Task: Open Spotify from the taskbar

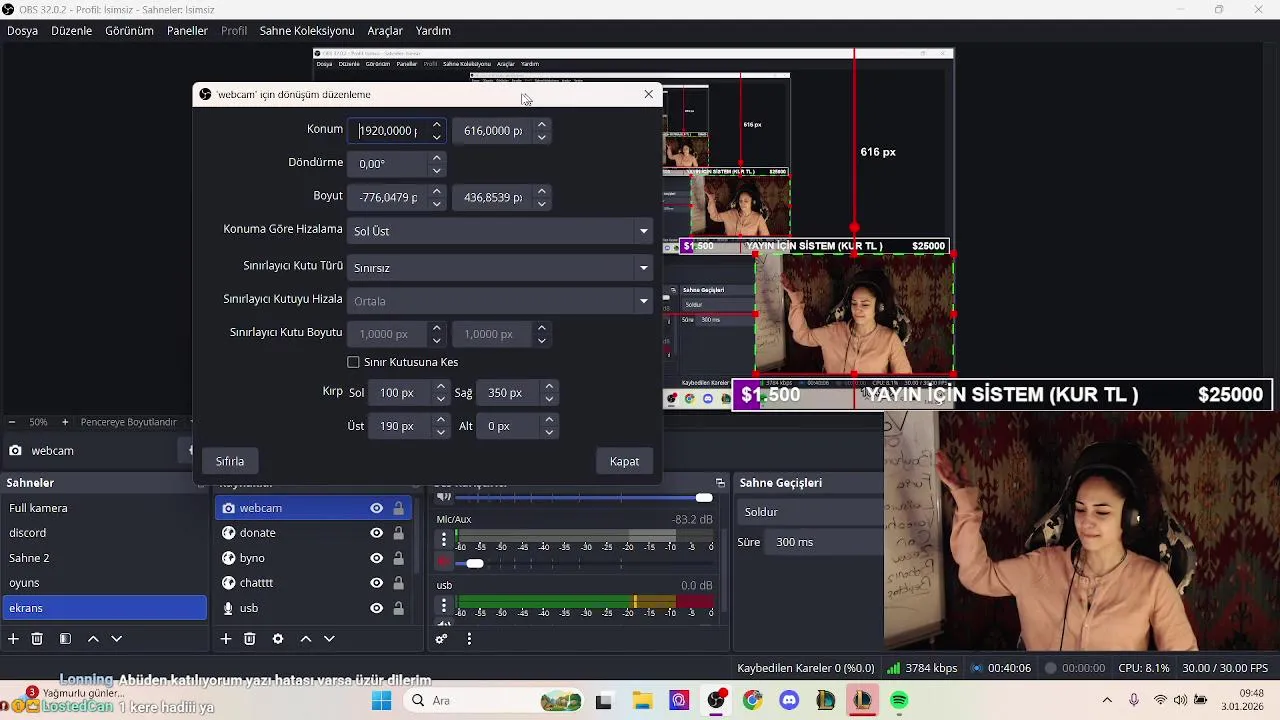Action: point(899,701)
